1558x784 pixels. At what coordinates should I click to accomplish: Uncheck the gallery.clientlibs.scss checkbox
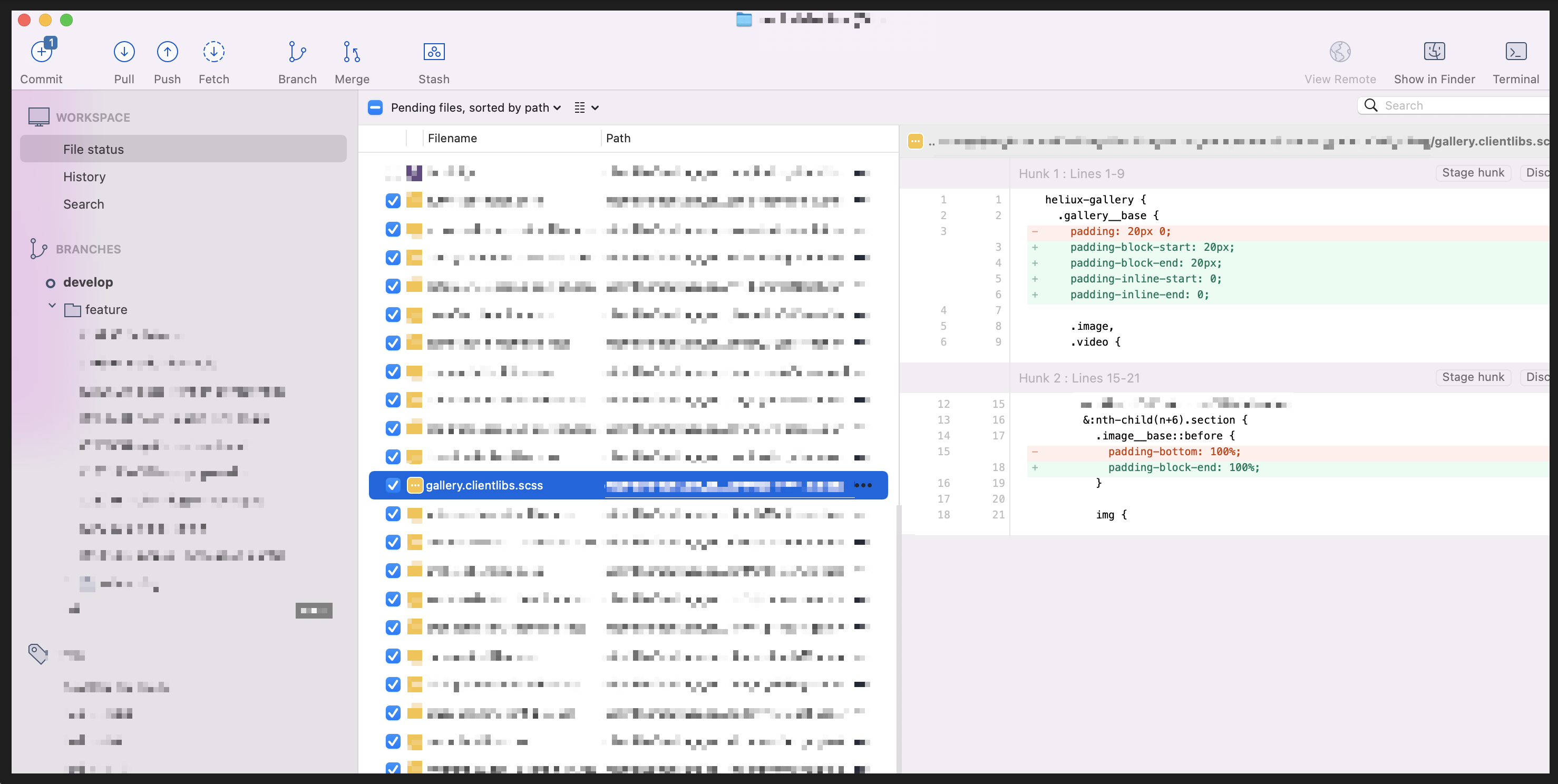(x=393, y=485)
